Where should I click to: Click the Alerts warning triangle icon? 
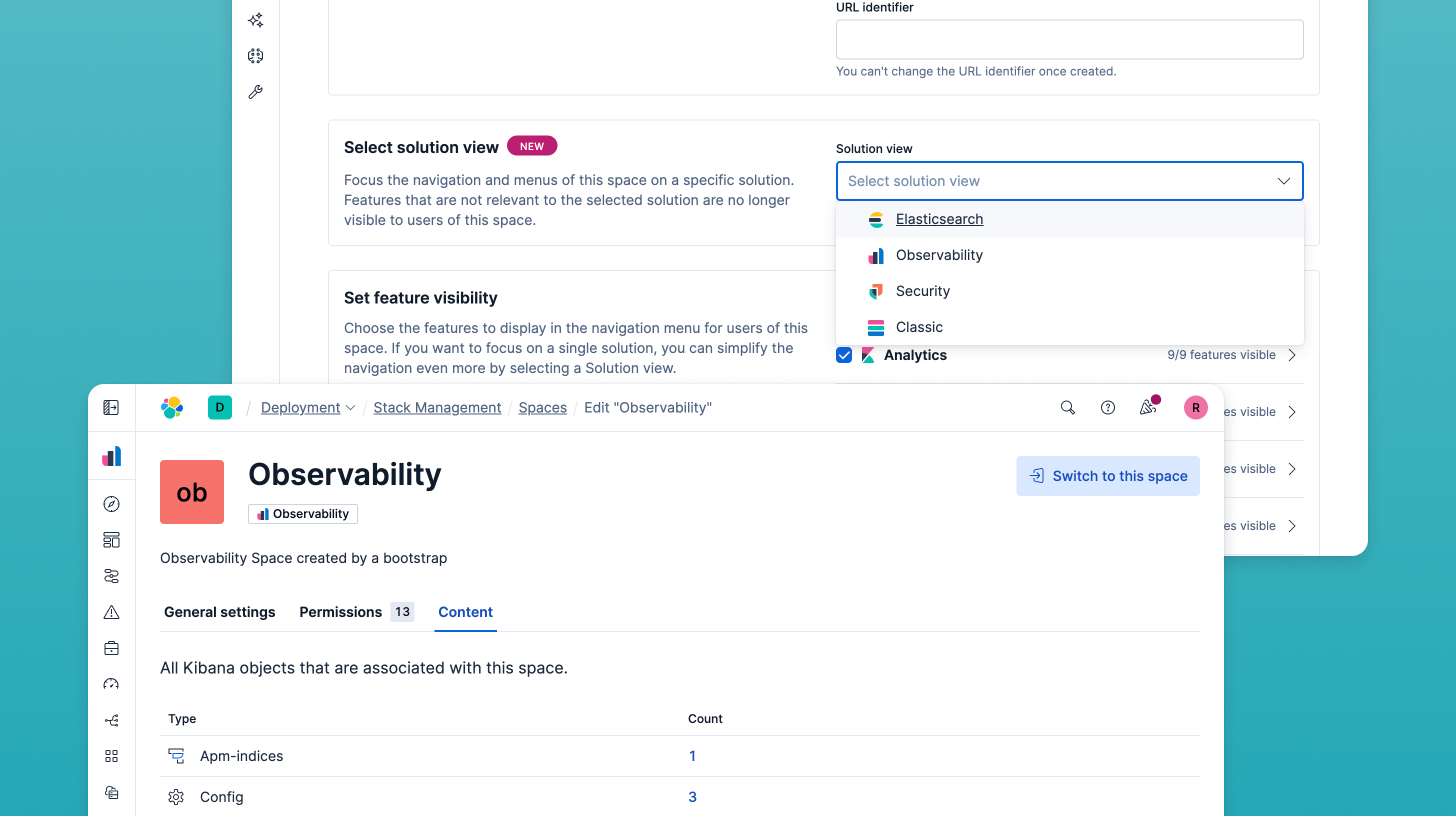coord(111,611)
